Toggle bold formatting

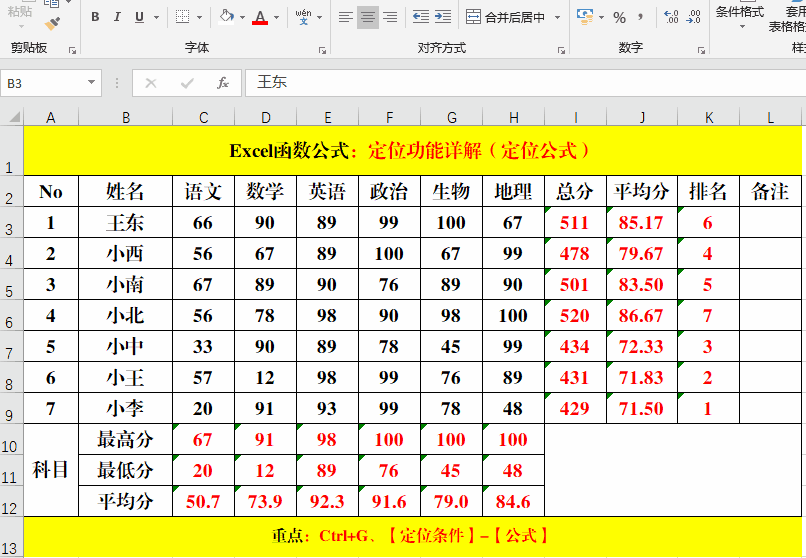tap(95, 17)
